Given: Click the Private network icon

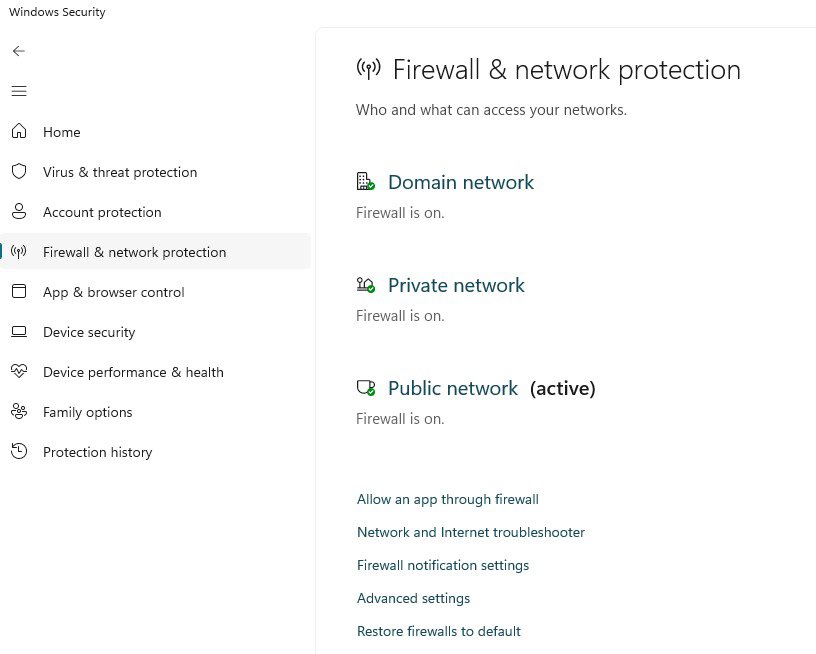Looking at the screenshot, I should [365, 285].
